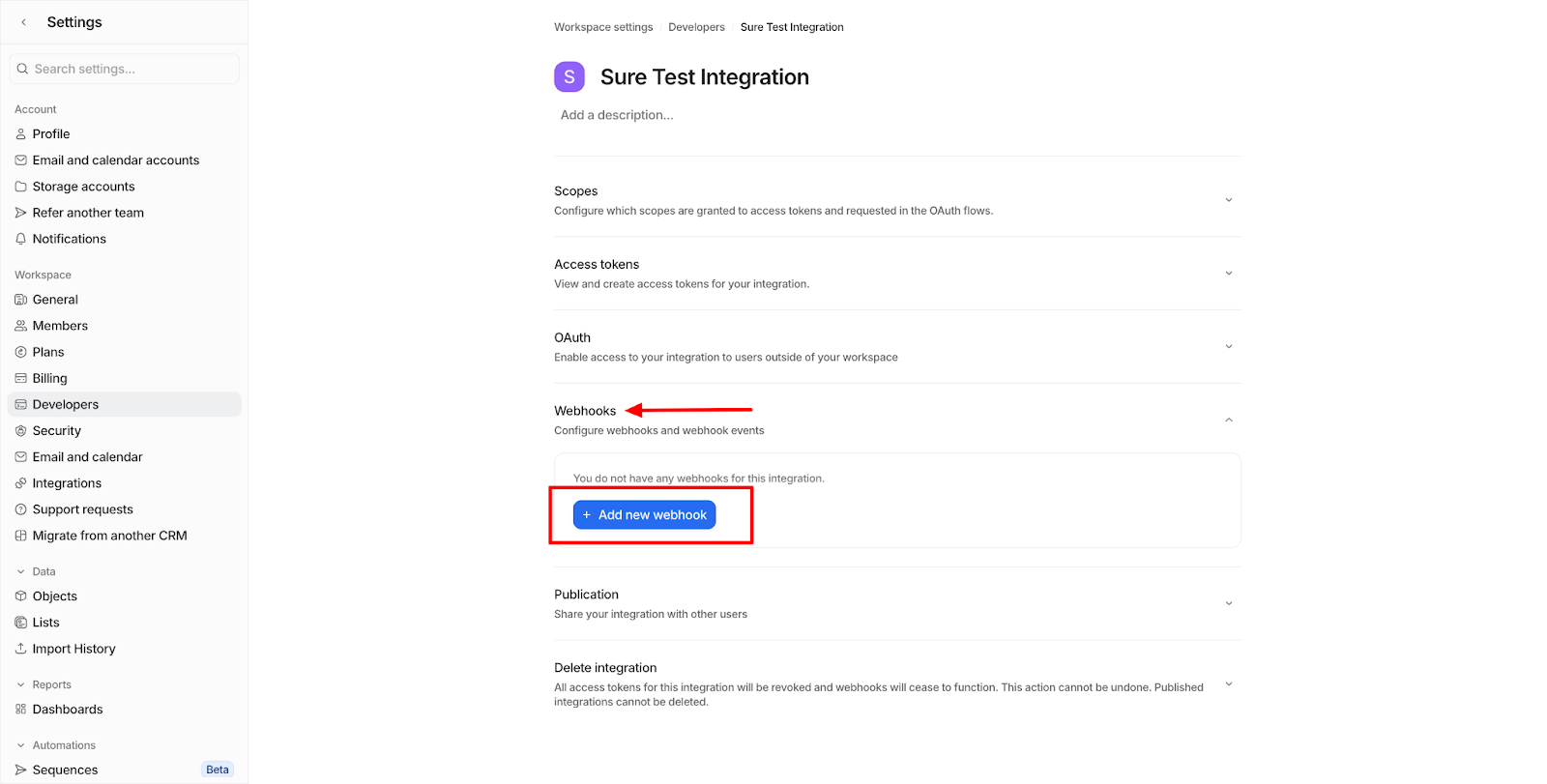Expand the Delete integration section
The width and height of the screenshot is (1547, 784).
click(x=897, y=684)
